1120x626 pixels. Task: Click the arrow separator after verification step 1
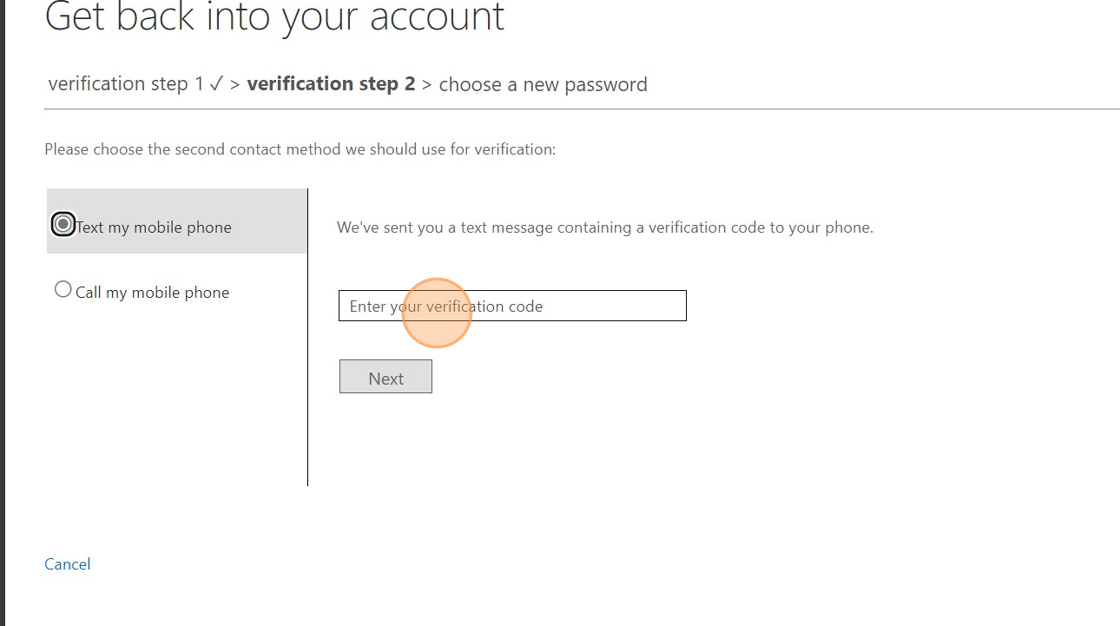pyautogui.click(x=235, y=85)
